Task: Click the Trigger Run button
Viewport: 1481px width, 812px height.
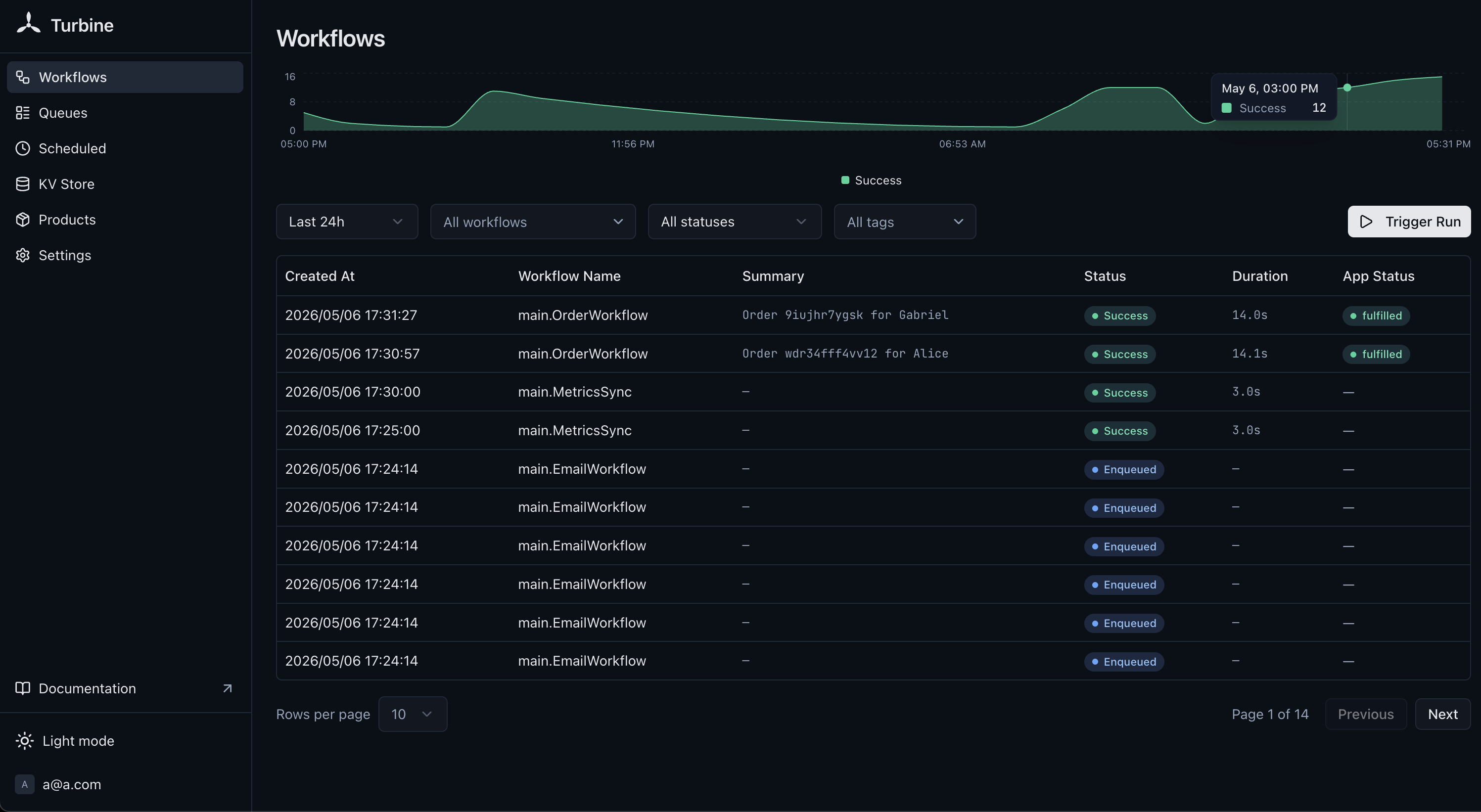Action: click(x=1409, y=222)
